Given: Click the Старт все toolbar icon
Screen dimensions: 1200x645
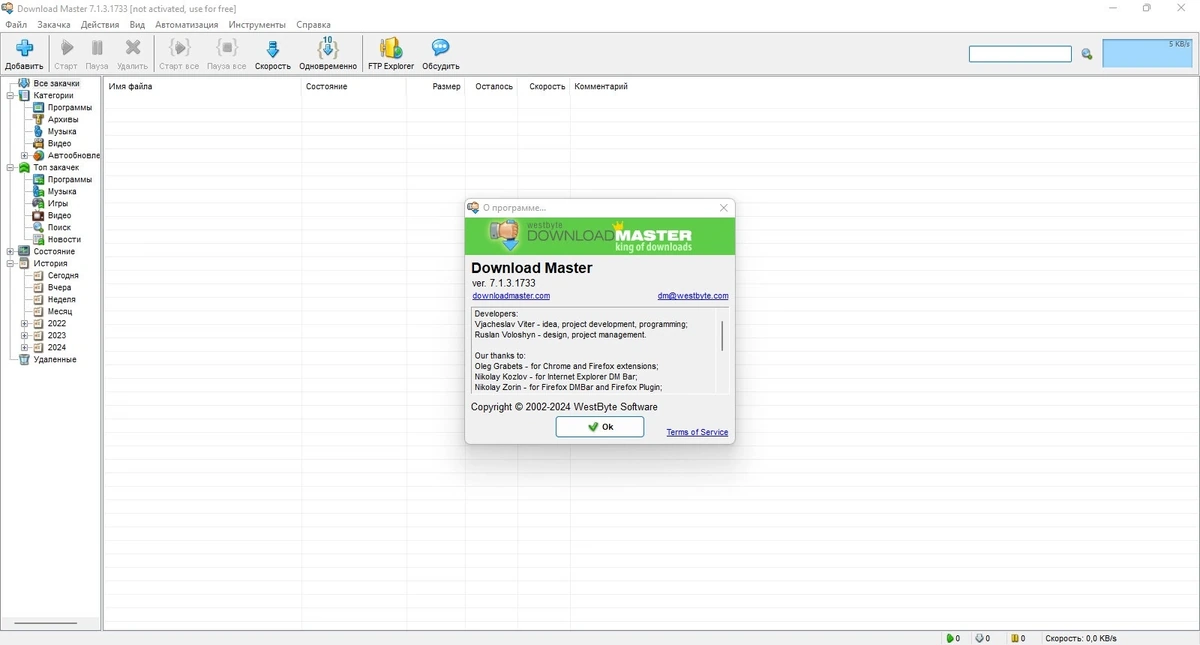Looking at the screenshot, I should point(179,48).
